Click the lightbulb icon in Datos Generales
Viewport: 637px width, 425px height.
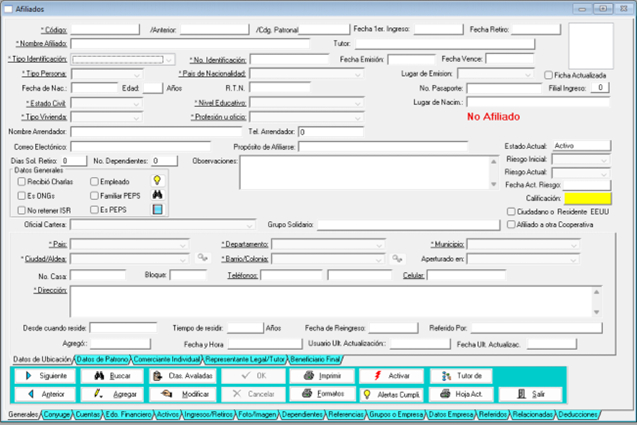coord(157,181)
